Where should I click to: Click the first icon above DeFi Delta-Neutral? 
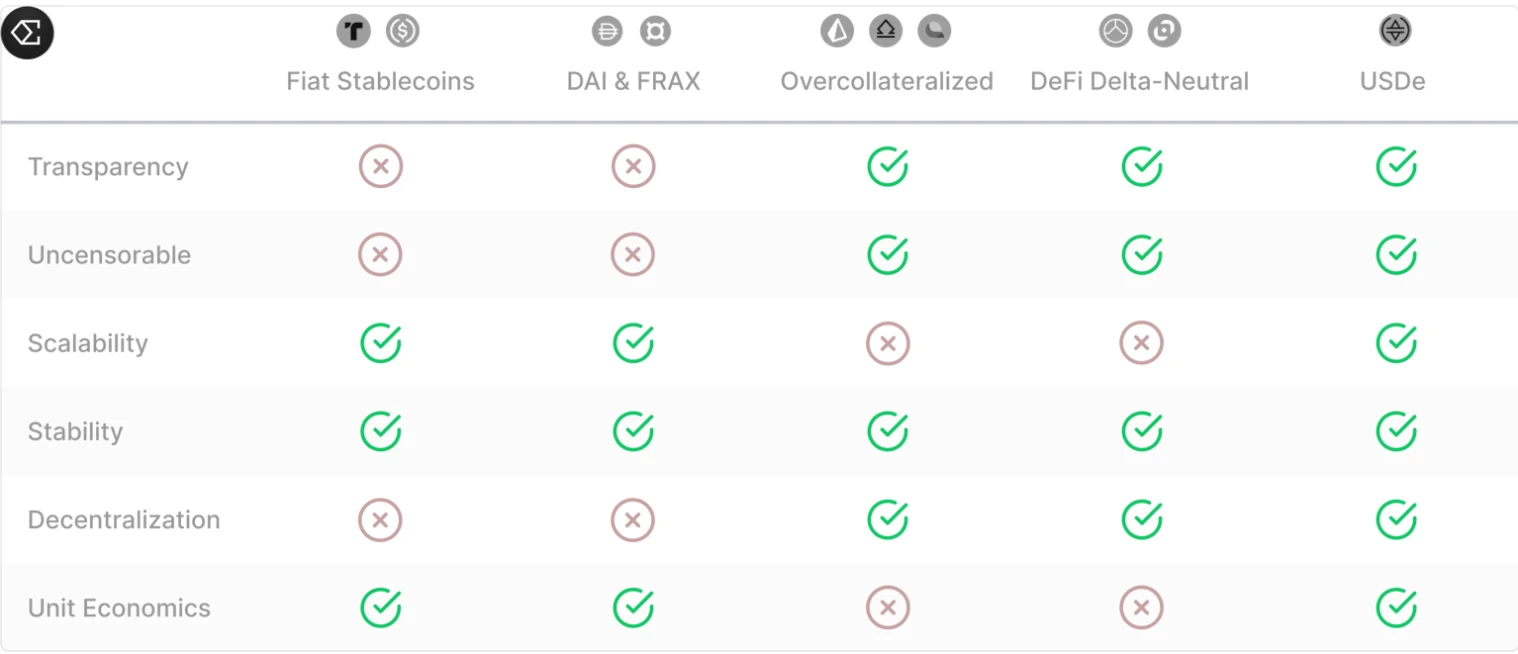point(1115,32)
